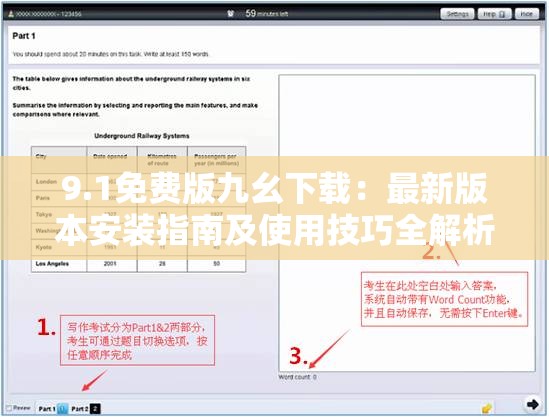Screen dimensions: 549x417
Task: Click the 'Underground Railway Systems' table title
Action: point(142,136)
